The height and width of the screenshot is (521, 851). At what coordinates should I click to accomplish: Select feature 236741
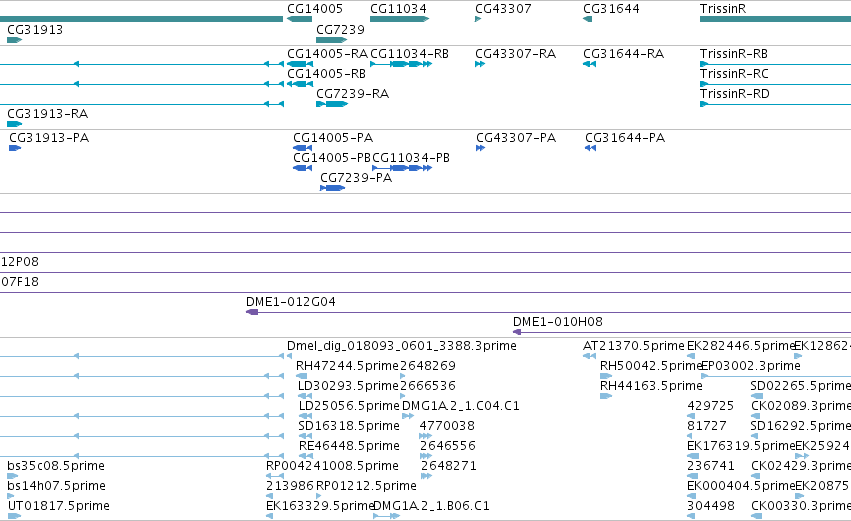(693, 476)
